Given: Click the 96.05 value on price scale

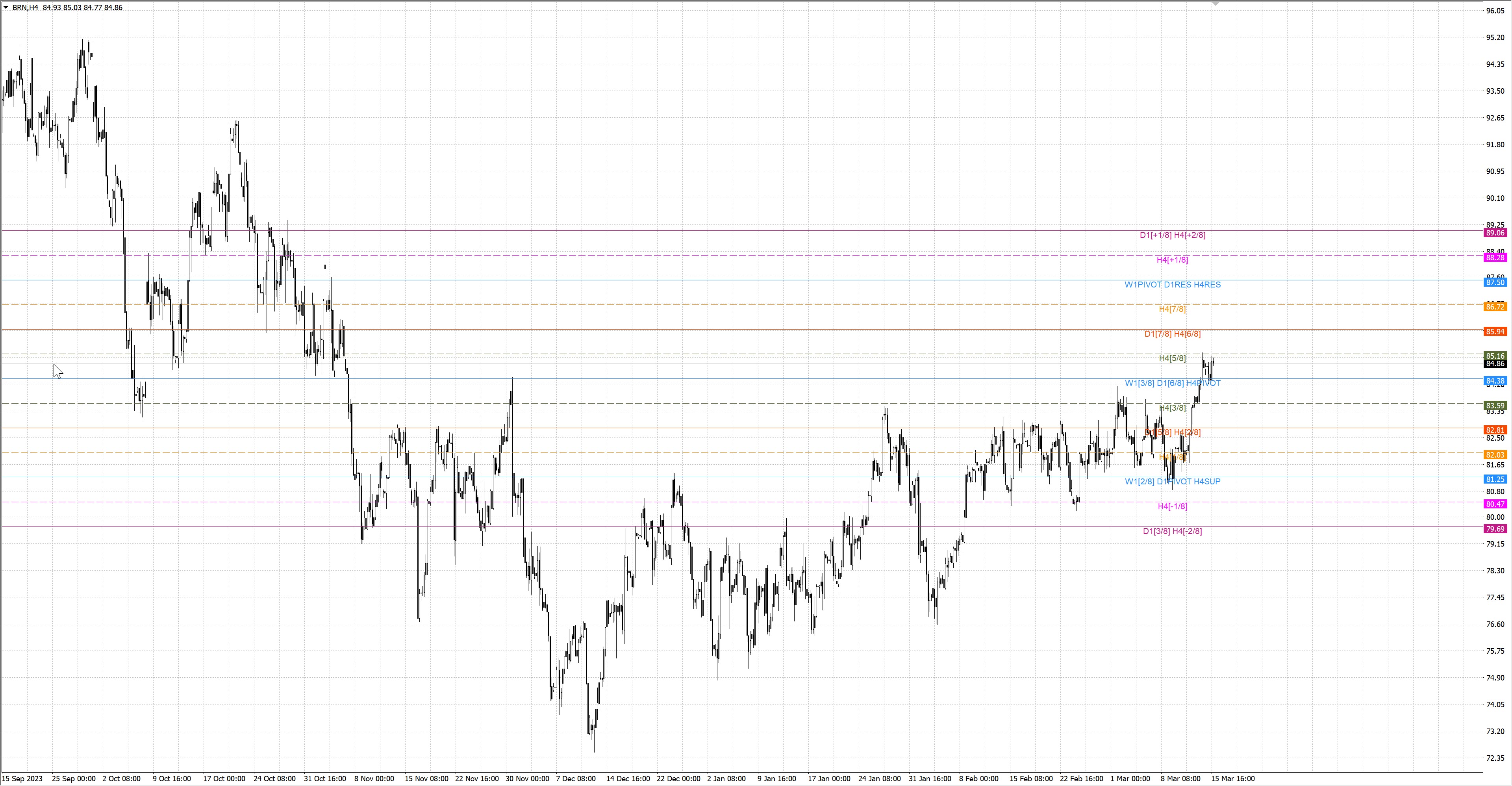Looking at the screenshot, I should pyautogui.click(x=1495, y=11).
